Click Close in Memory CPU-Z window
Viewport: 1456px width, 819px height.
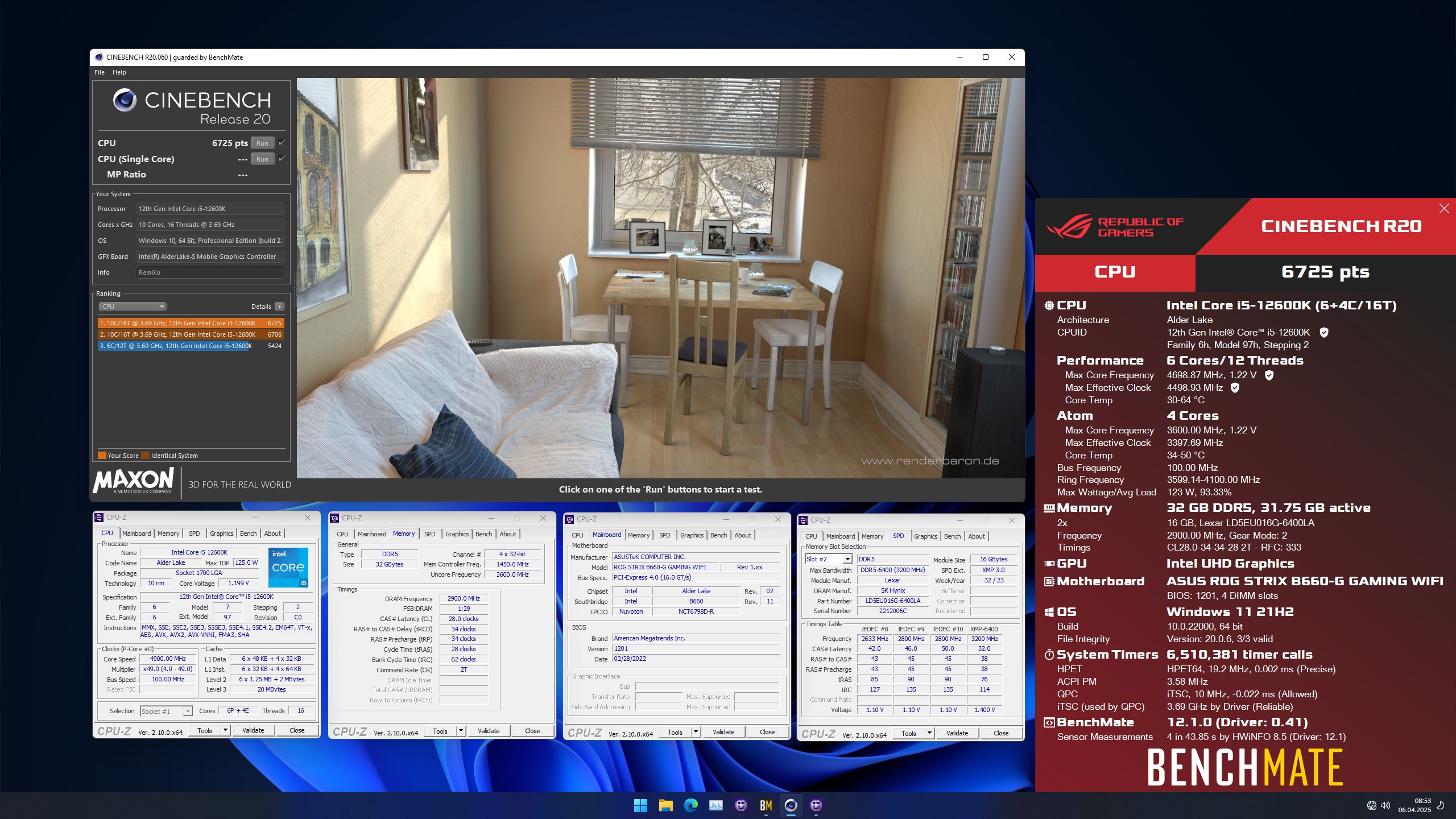coord(532,731)
